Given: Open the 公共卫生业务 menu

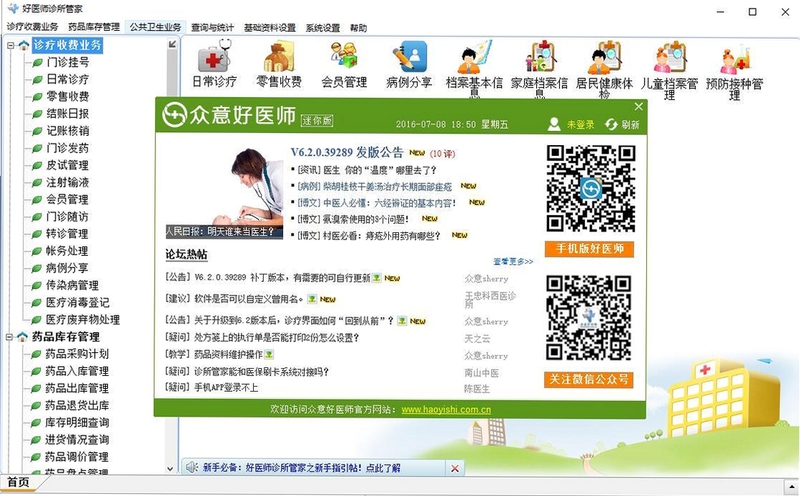Looking at the screenshot, I should [155, 27].
